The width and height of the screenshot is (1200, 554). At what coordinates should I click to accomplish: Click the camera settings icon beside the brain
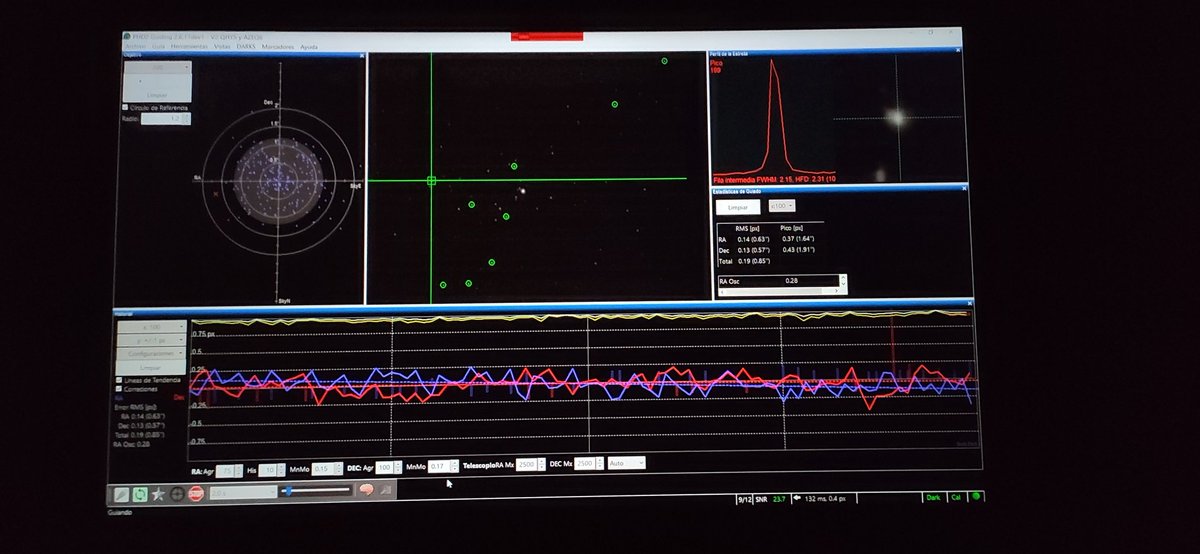point(386,490)
